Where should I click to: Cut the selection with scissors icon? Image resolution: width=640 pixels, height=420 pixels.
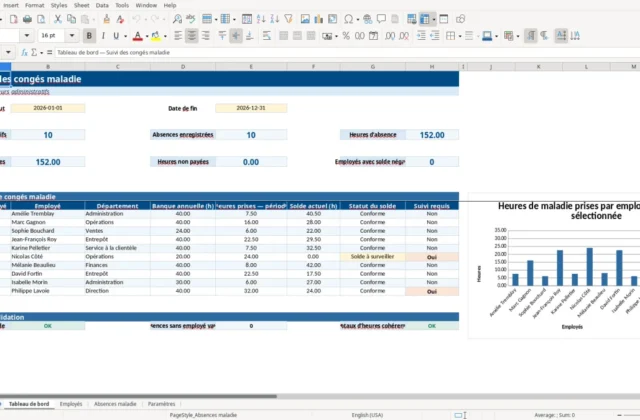(x=58, y=19)
